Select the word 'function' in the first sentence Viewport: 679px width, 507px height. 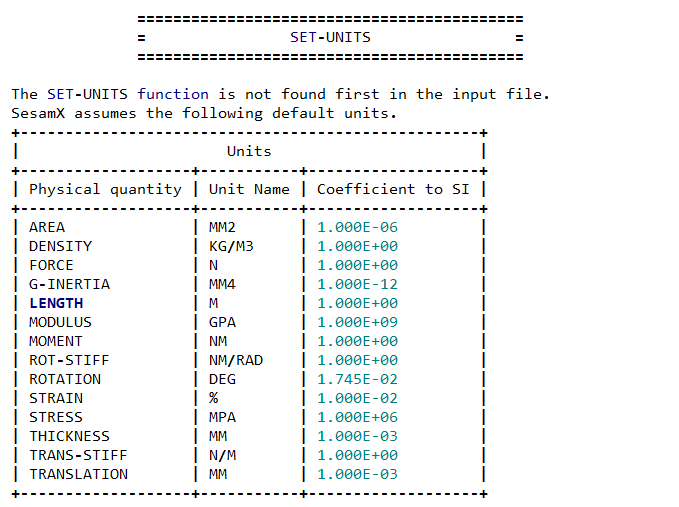pos(173,94)
